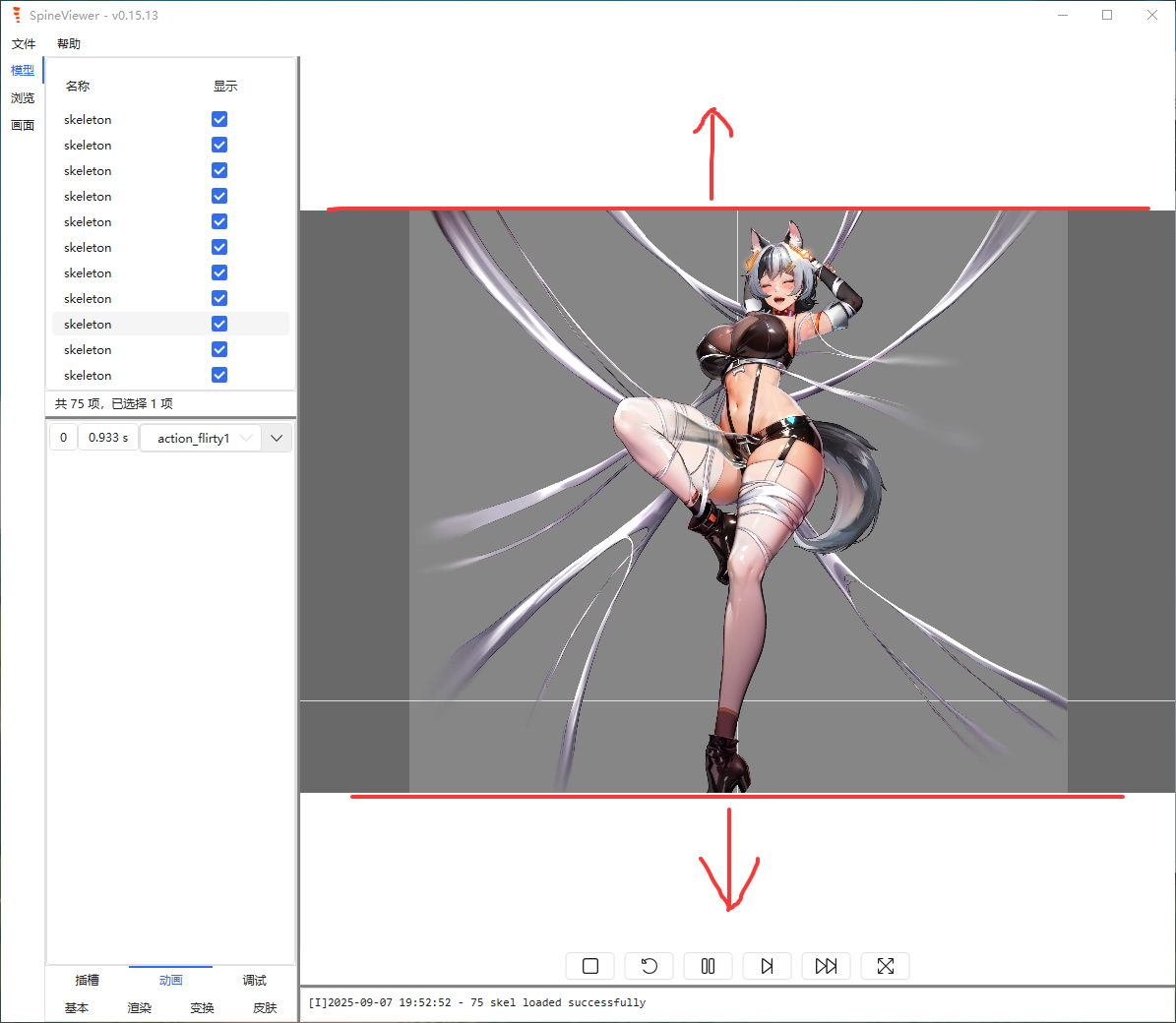Disable display of the last skeleton
The image size is (1176, 1023).
tap(218, 375)
